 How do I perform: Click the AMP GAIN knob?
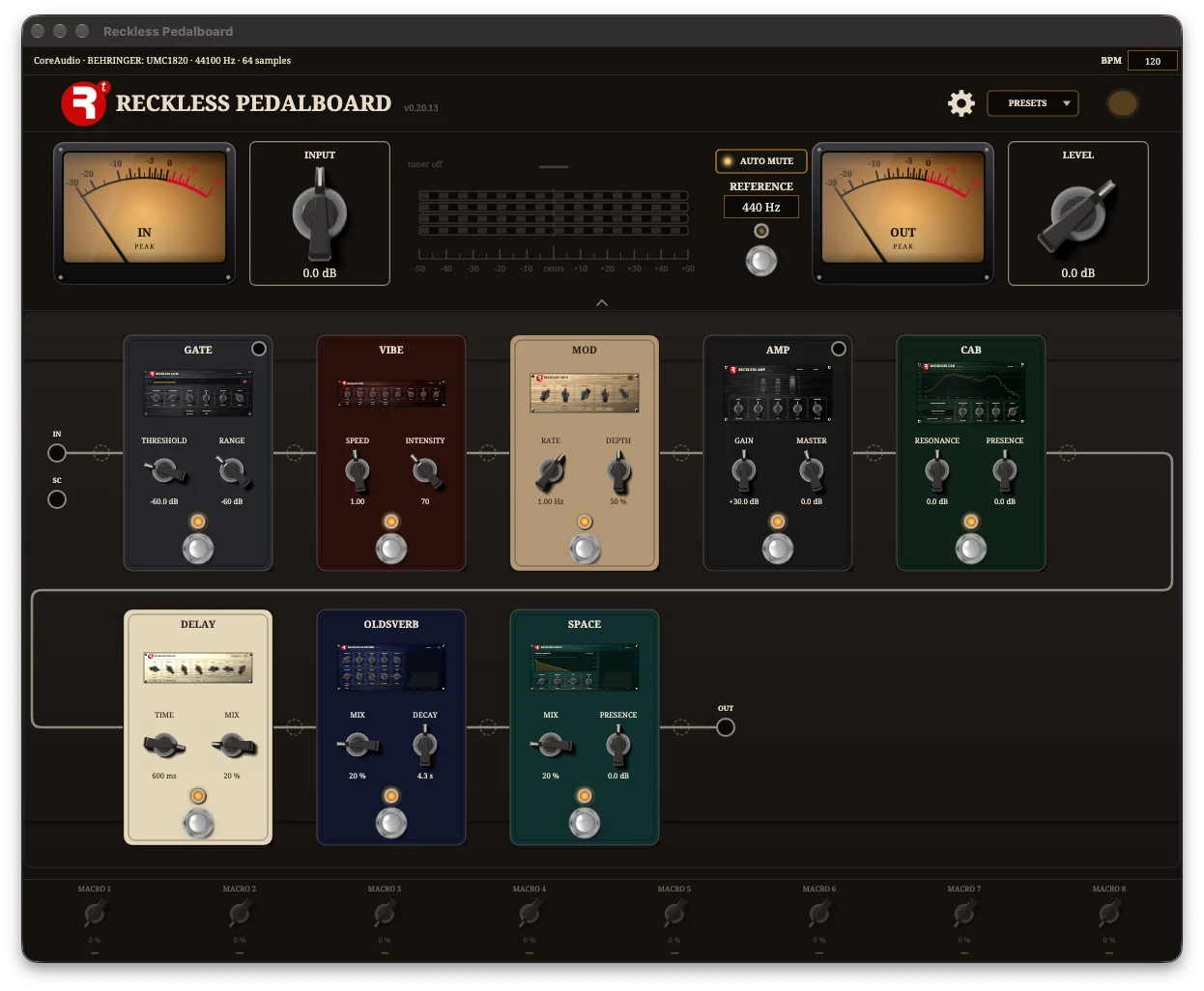(744, 470)
